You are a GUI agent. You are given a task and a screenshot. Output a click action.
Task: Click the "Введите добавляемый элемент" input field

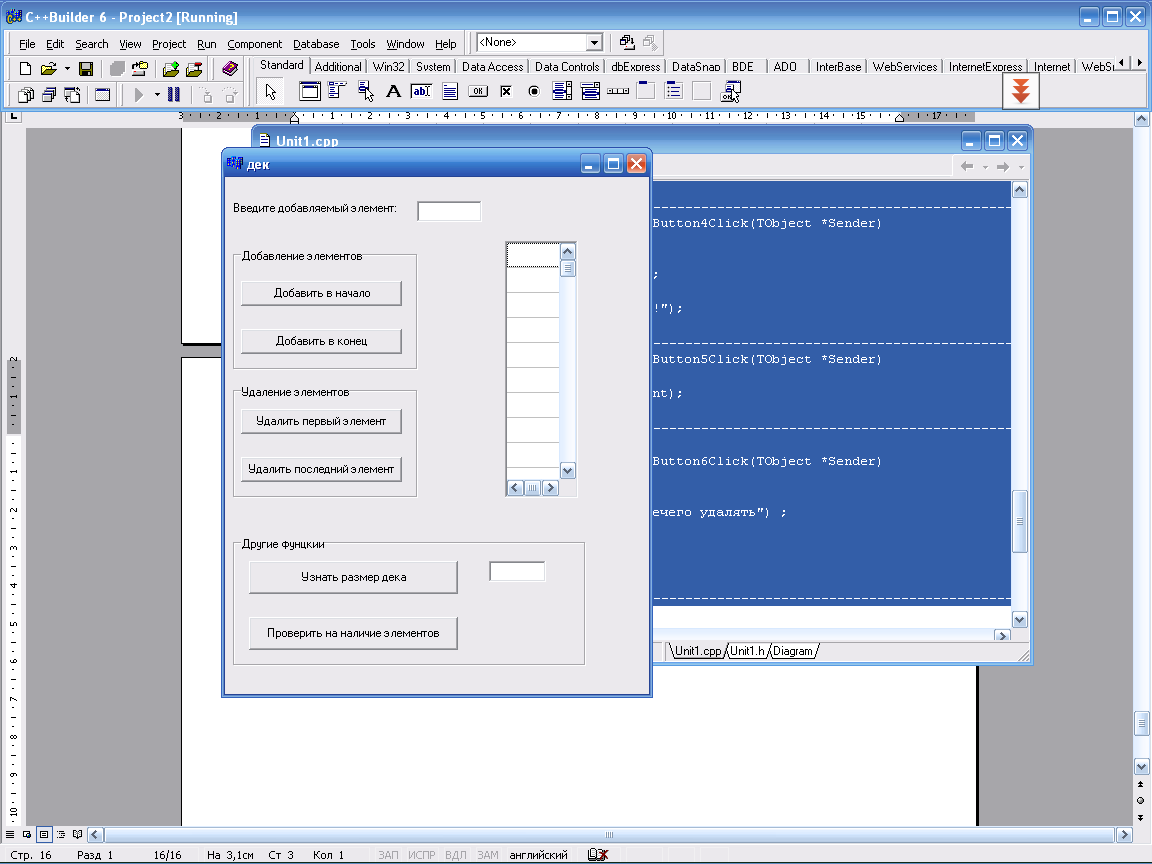[449, 211]
